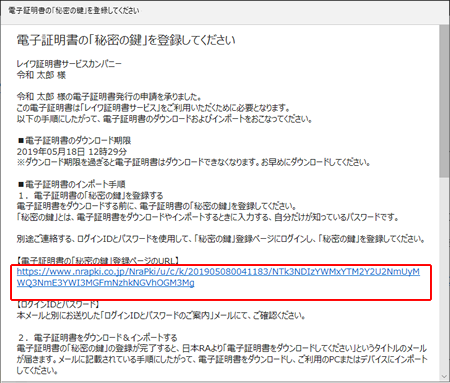Viewport: 450px width, 383px height.
Task: Click the vertical scrollbar thumb
Action: coord(444,101)
